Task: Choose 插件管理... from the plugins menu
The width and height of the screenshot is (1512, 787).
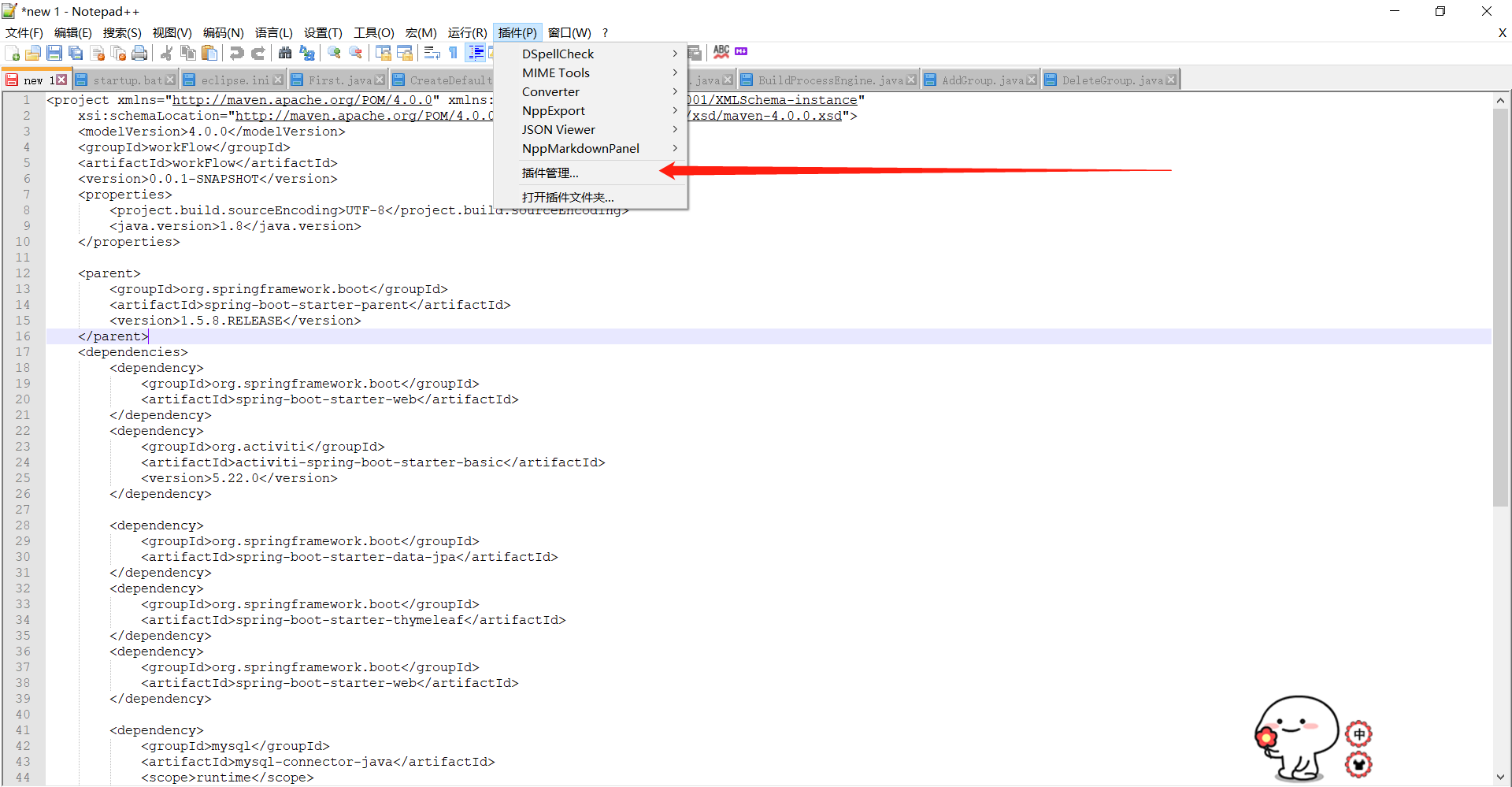Action: 591,173
